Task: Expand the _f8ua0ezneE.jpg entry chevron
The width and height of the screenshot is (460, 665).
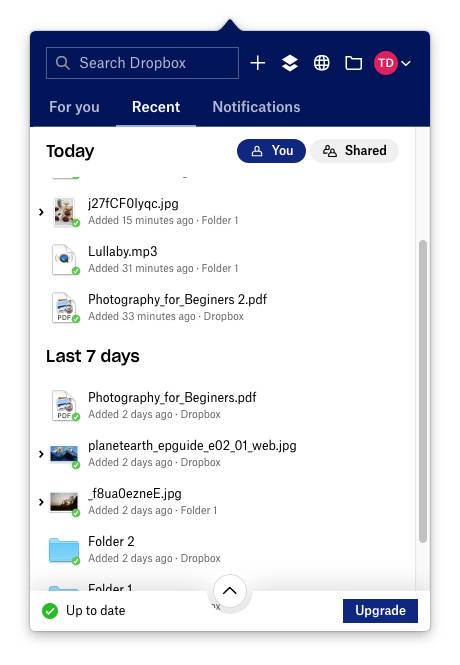Action: (x=41, y=502)
